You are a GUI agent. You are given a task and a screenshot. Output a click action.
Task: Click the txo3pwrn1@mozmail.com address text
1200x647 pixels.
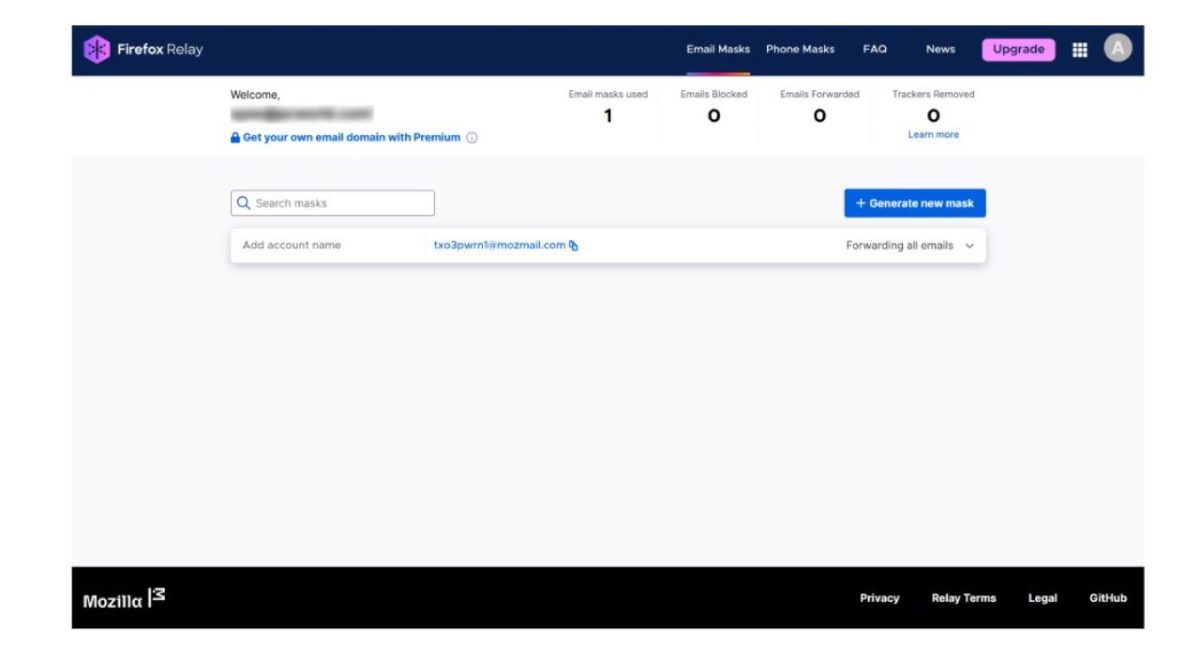pyautogui.click(x=499, y=245)
